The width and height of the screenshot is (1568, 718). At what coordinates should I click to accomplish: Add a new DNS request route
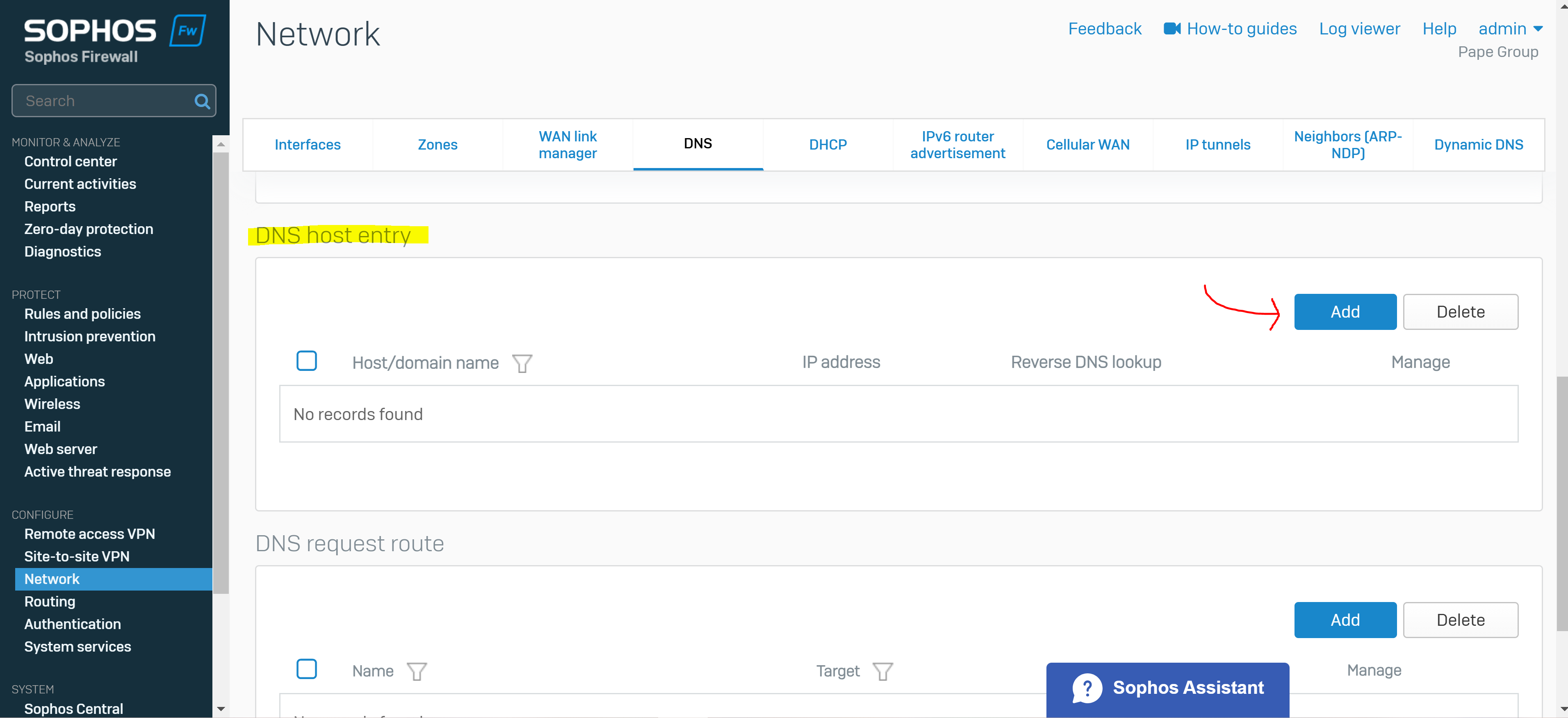[1345, 619]
